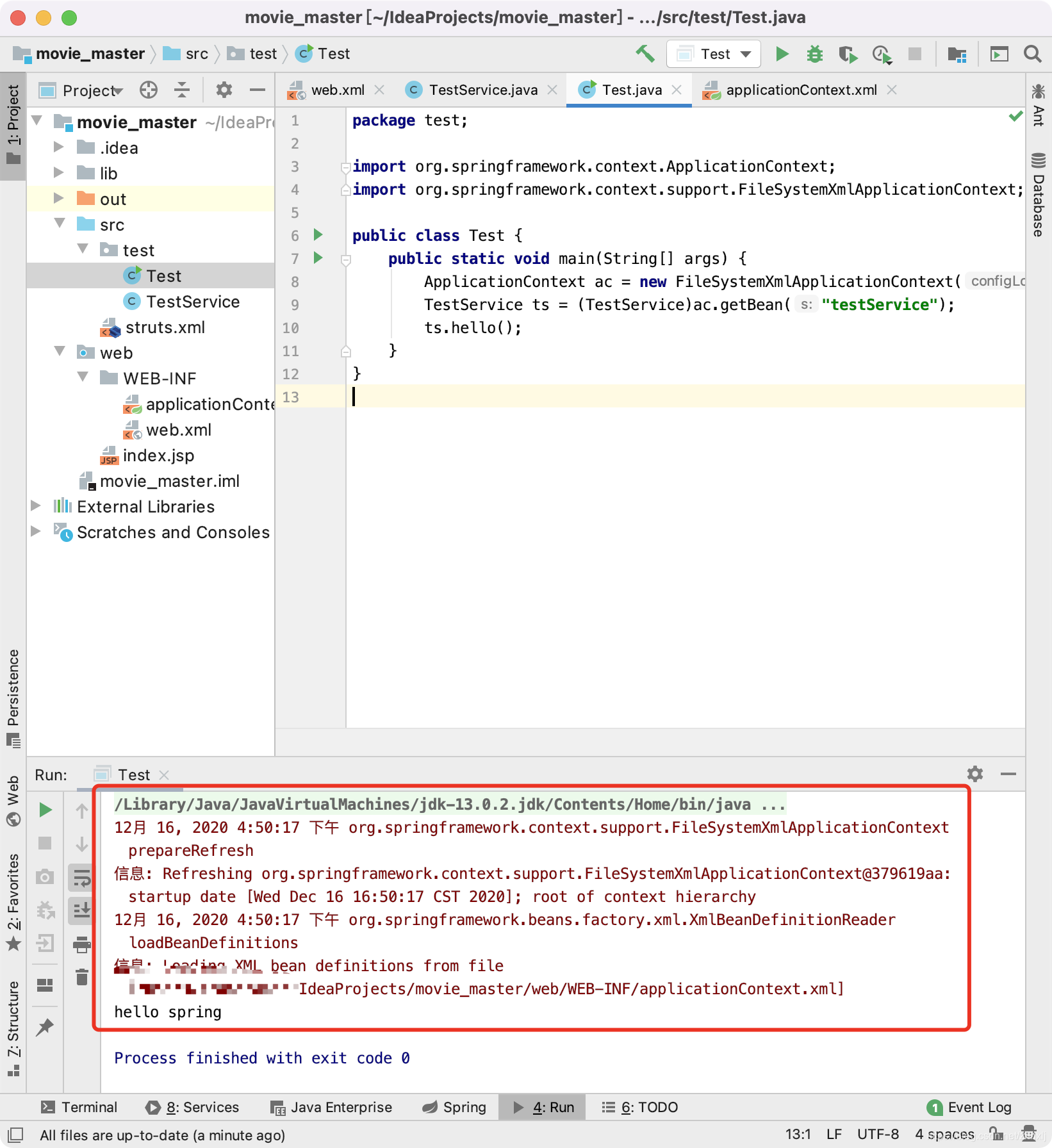Open the Ant tool window
The image size is (1052, 1148).
point(1039,105)
